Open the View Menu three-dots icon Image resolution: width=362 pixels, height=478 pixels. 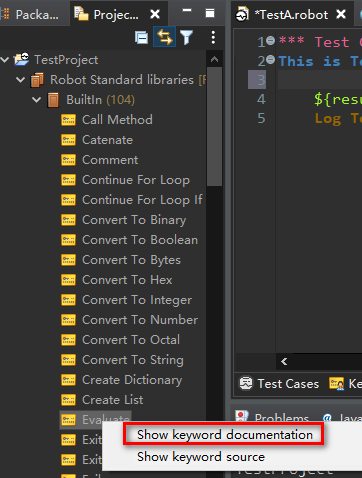(x=213, y=37)
